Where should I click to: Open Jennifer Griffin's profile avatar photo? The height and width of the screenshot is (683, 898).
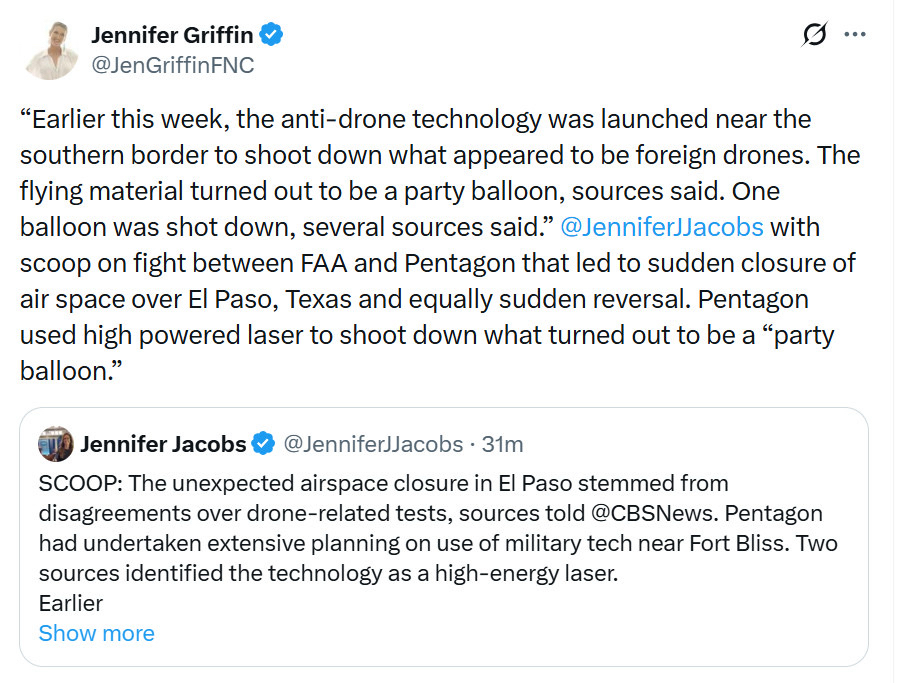point(51,49)
